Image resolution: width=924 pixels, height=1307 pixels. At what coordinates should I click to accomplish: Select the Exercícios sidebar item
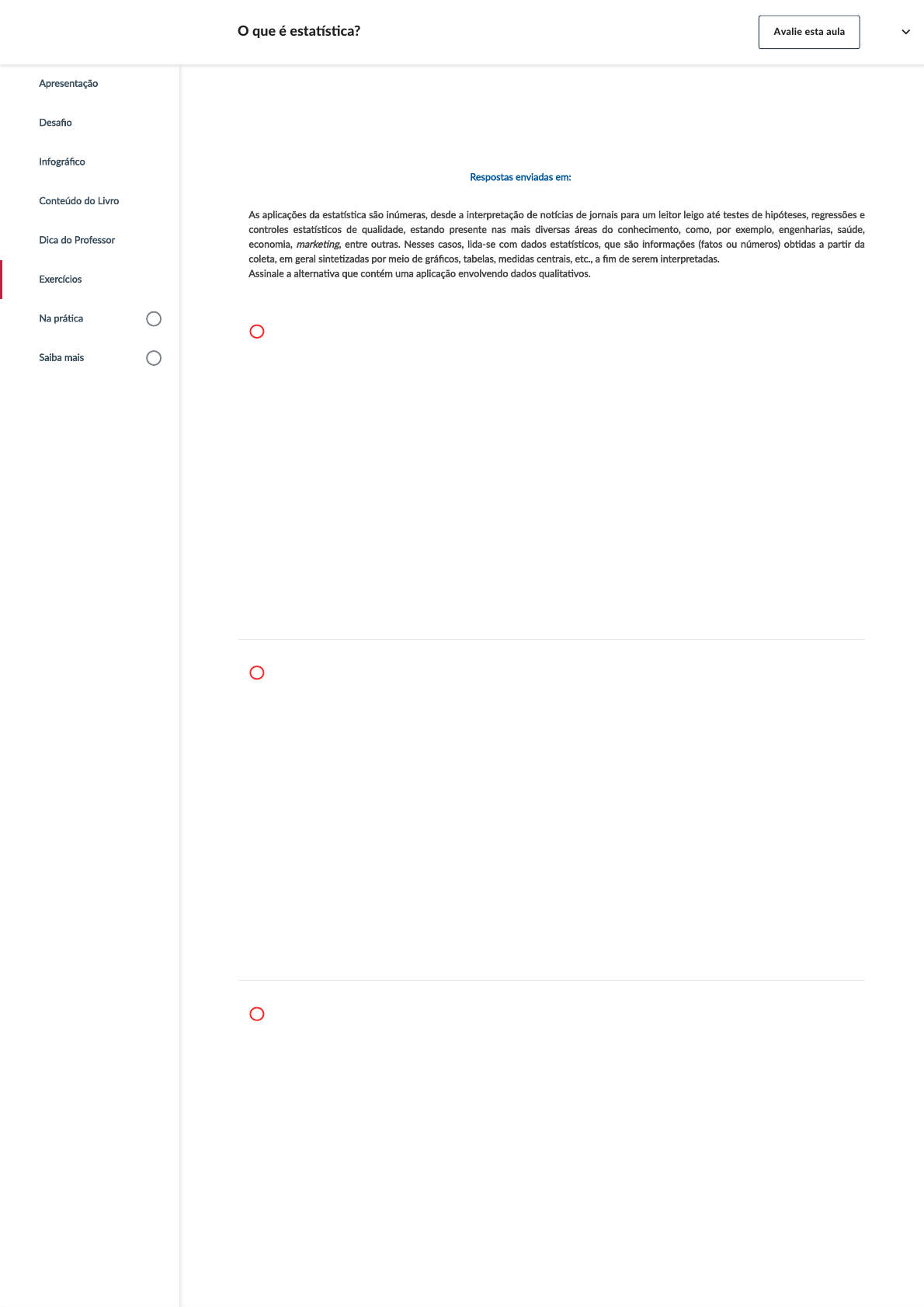coord(61,280)
